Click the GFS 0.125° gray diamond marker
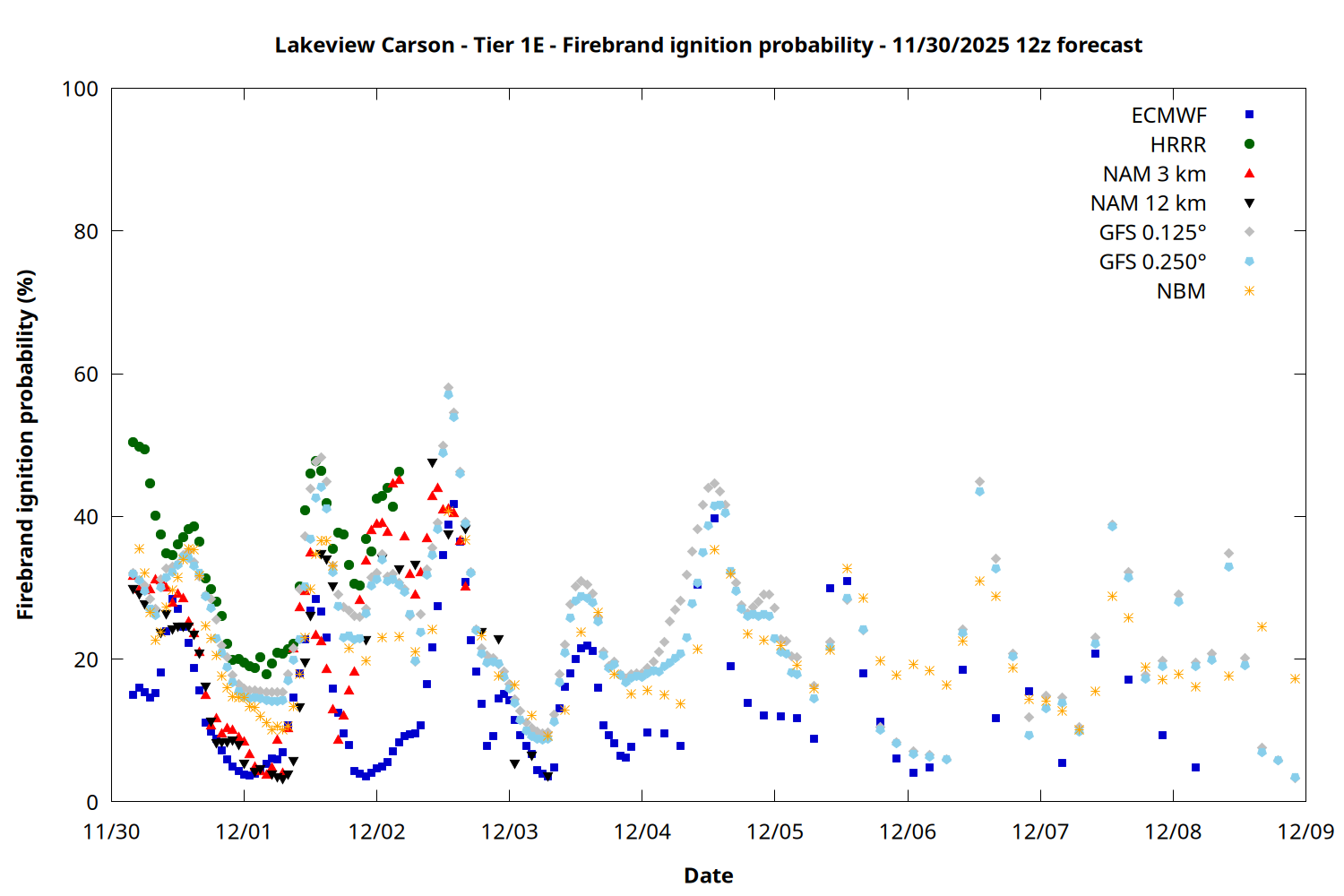Image resolution: width=1344 pixels, height=896 pixels. (1249, 232)
